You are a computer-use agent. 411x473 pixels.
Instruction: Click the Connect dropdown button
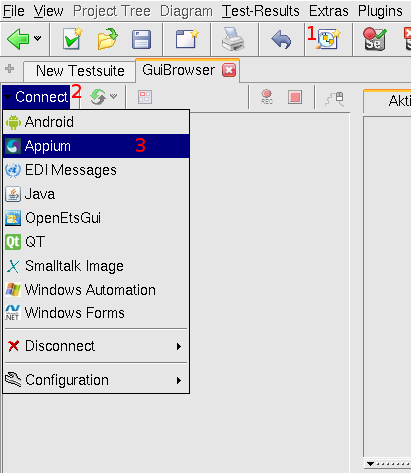coord(36,97)
